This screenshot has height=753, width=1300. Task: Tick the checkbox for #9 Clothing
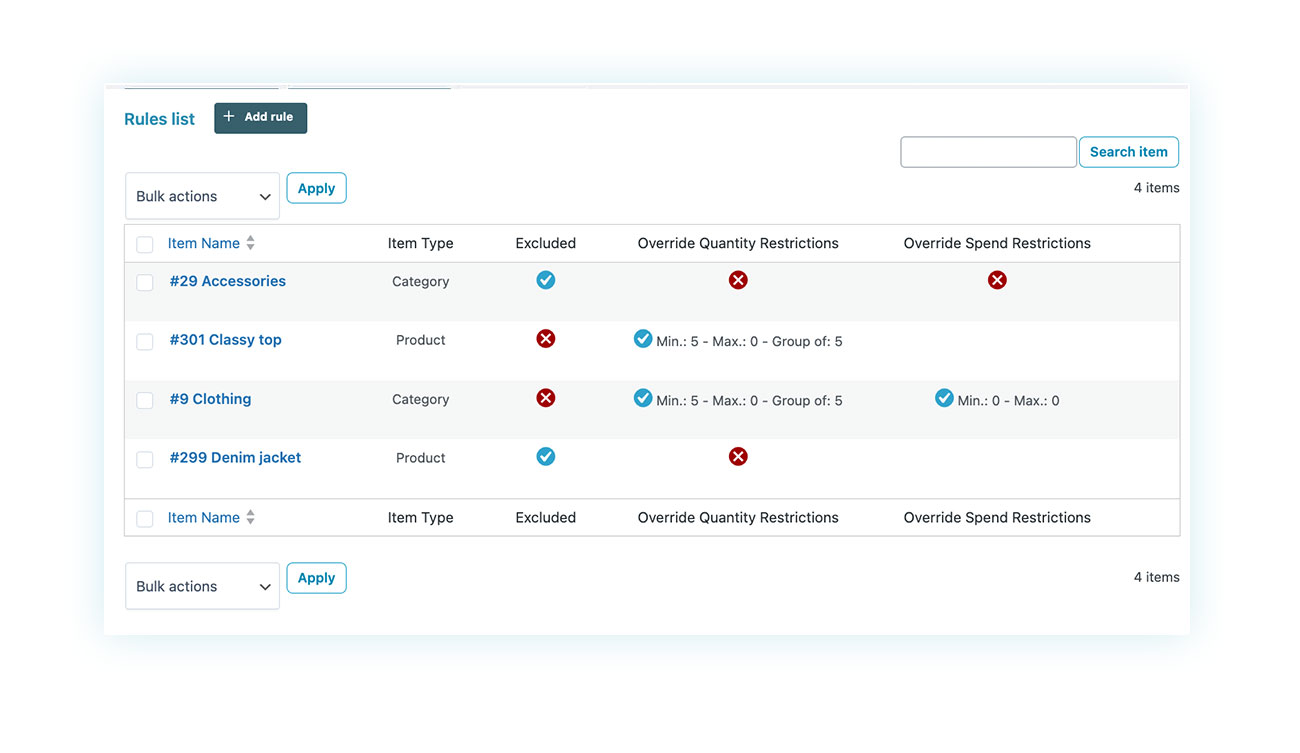(145, 401)
